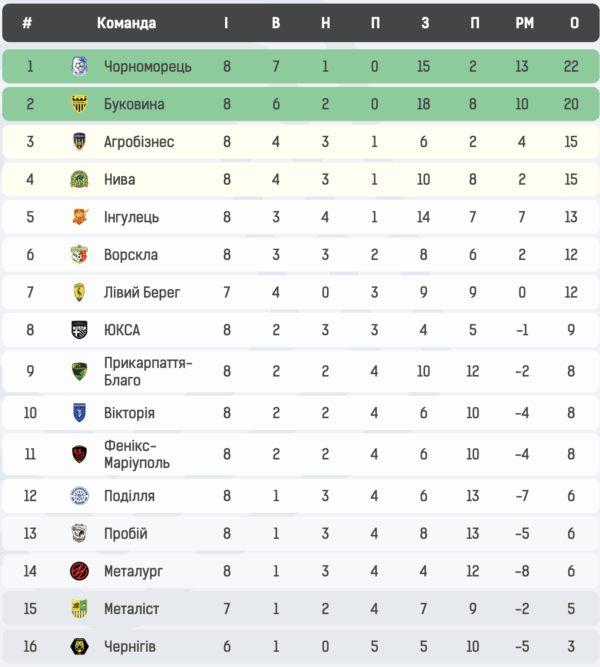Viewport: 600px width, 667px height.
Task: Select the Агробізнес club badge
Action: tap(80, 142)
